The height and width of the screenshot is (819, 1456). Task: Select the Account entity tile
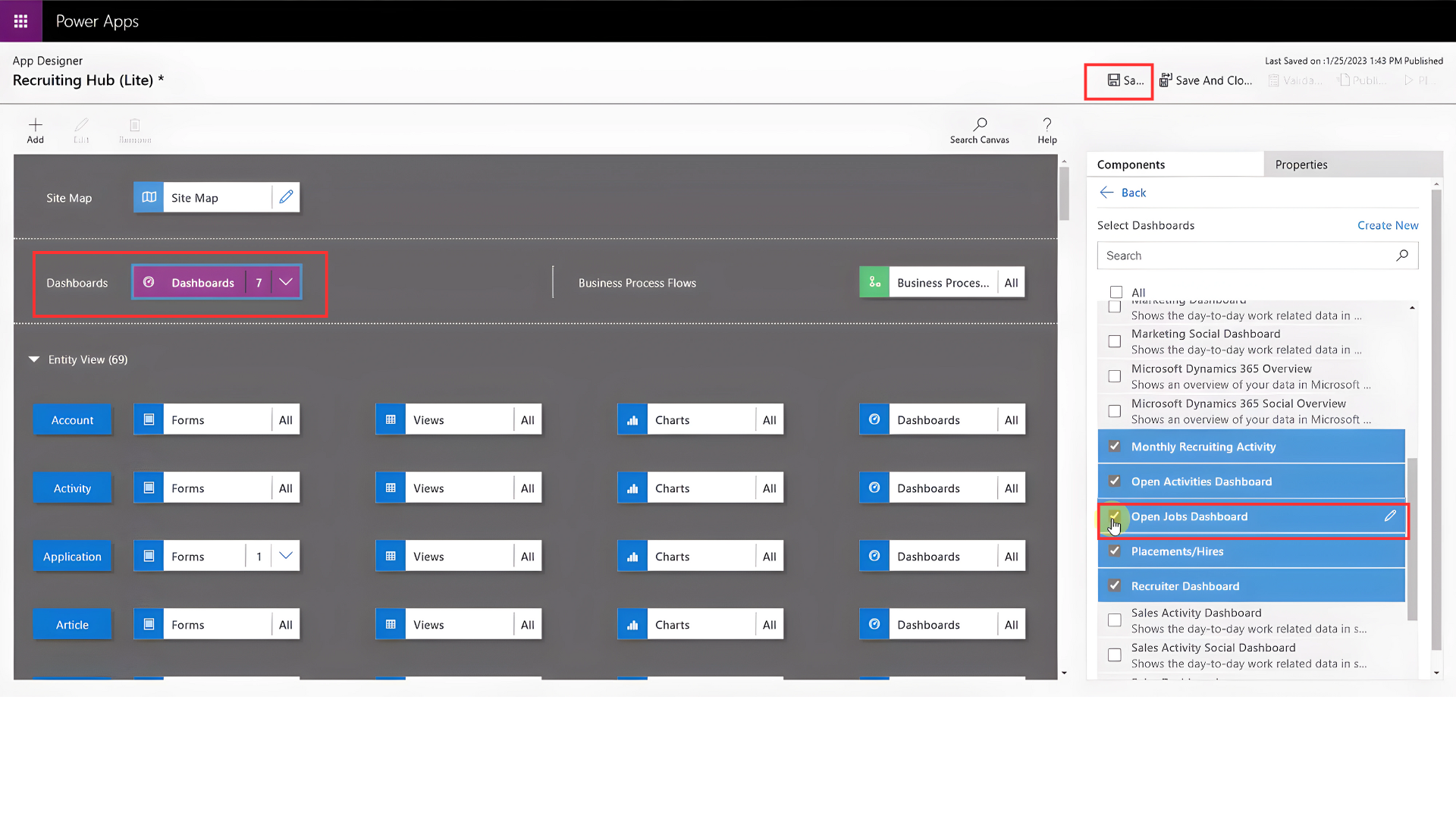click(x=72, y=419)
